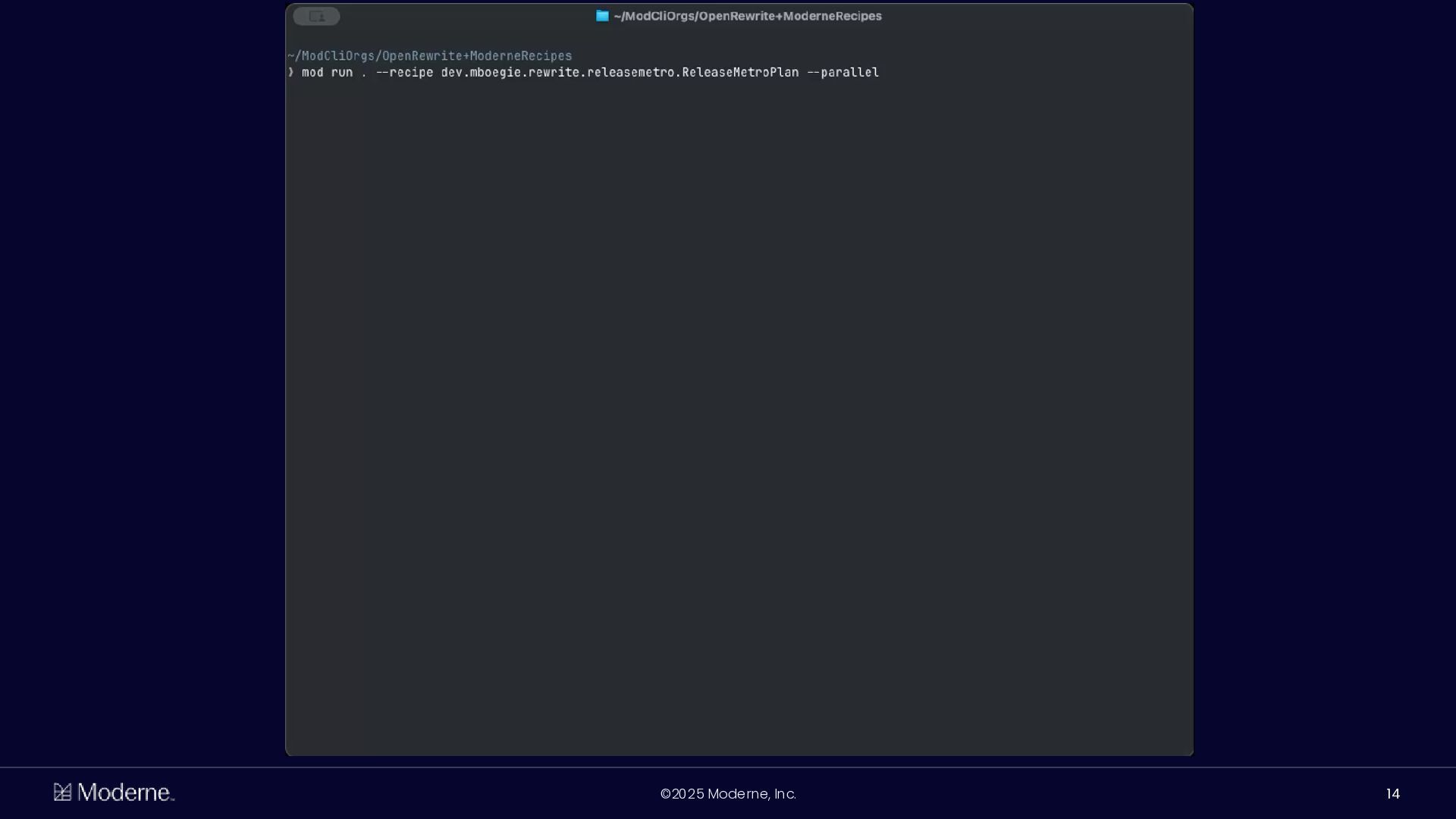Click the Moderne wordmark in footer

[125, 792]
